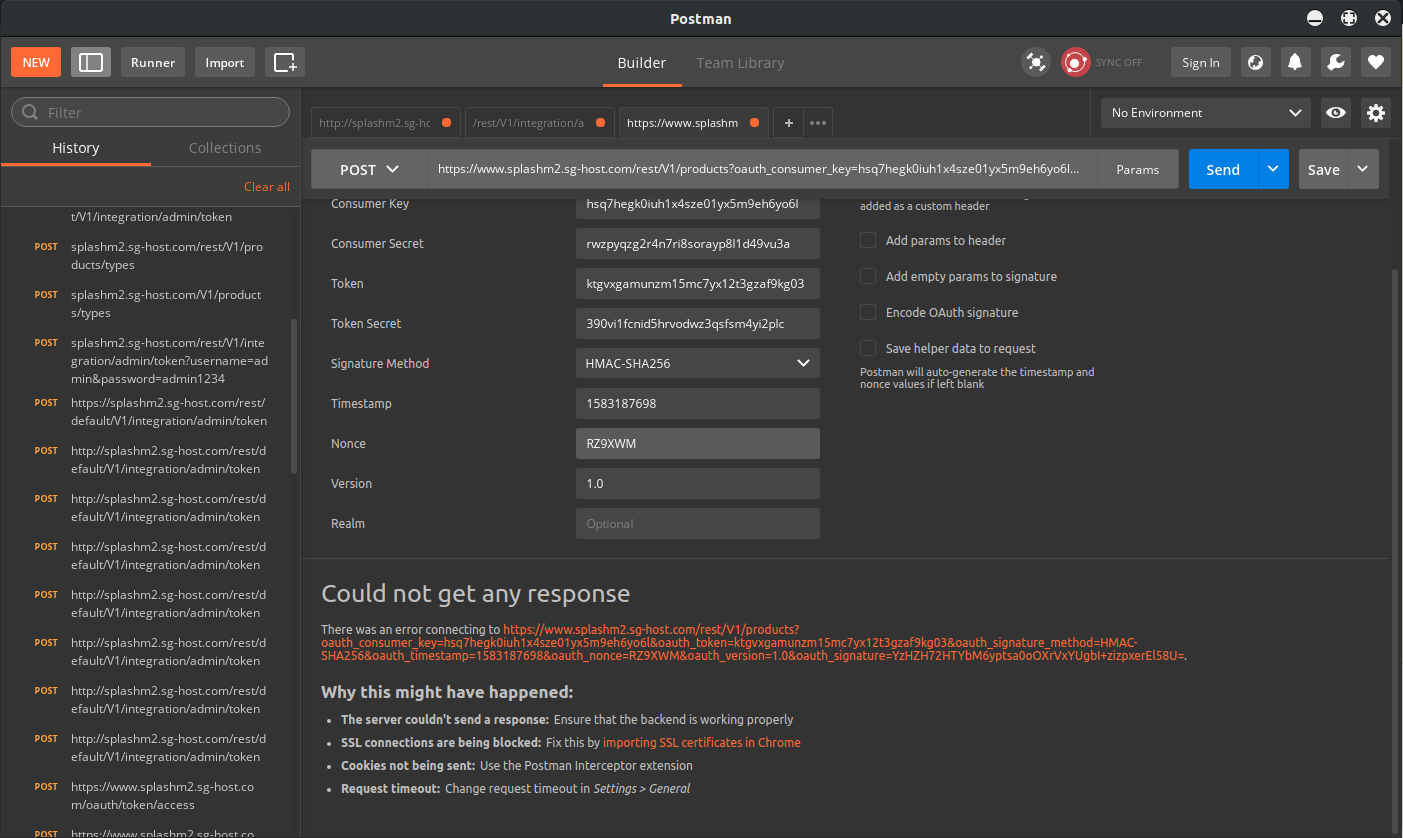1403x838 pixels.
Task: Click the interceptor satellite icon
Action: 1036,62
